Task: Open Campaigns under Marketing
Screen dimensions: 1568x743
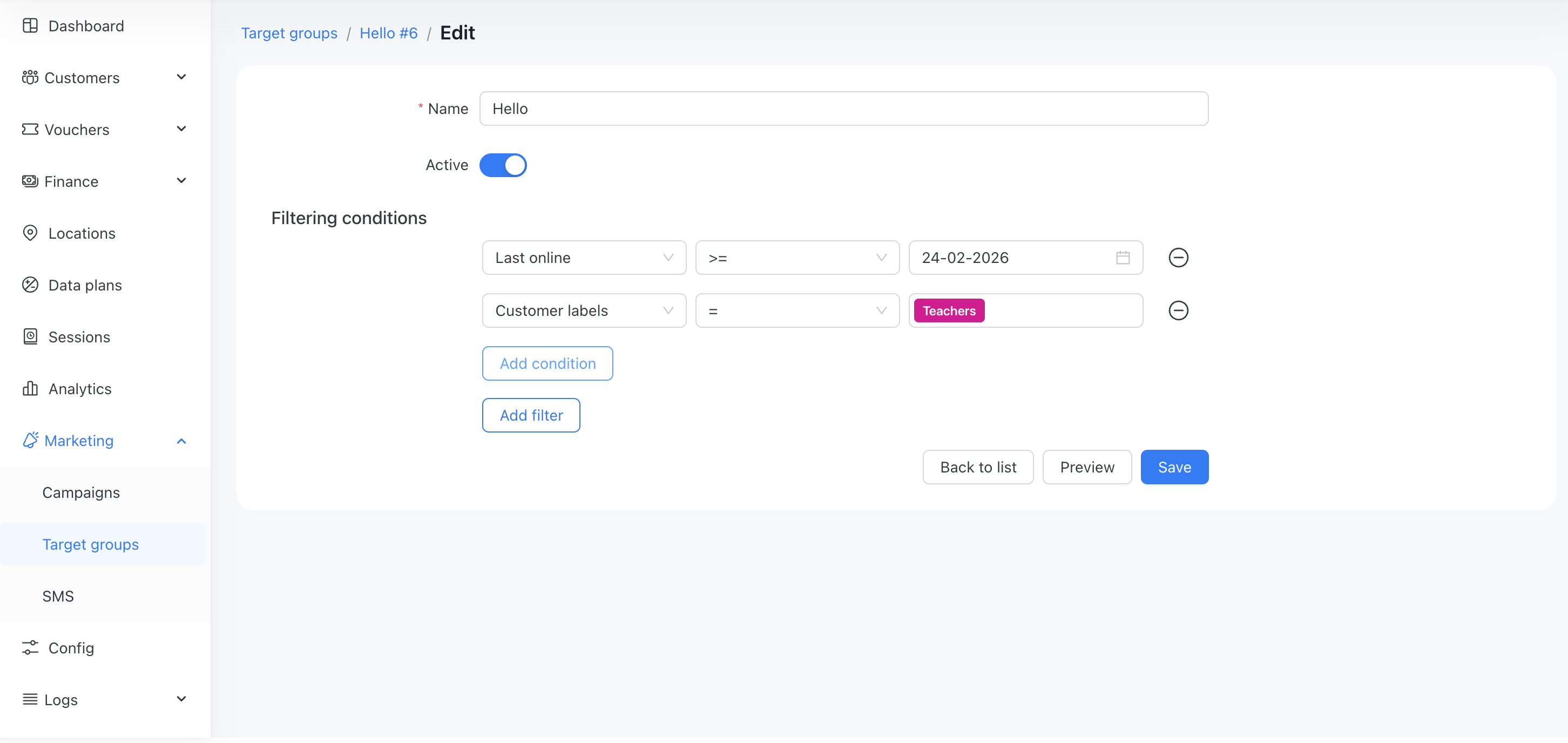Action: (81, 492)
